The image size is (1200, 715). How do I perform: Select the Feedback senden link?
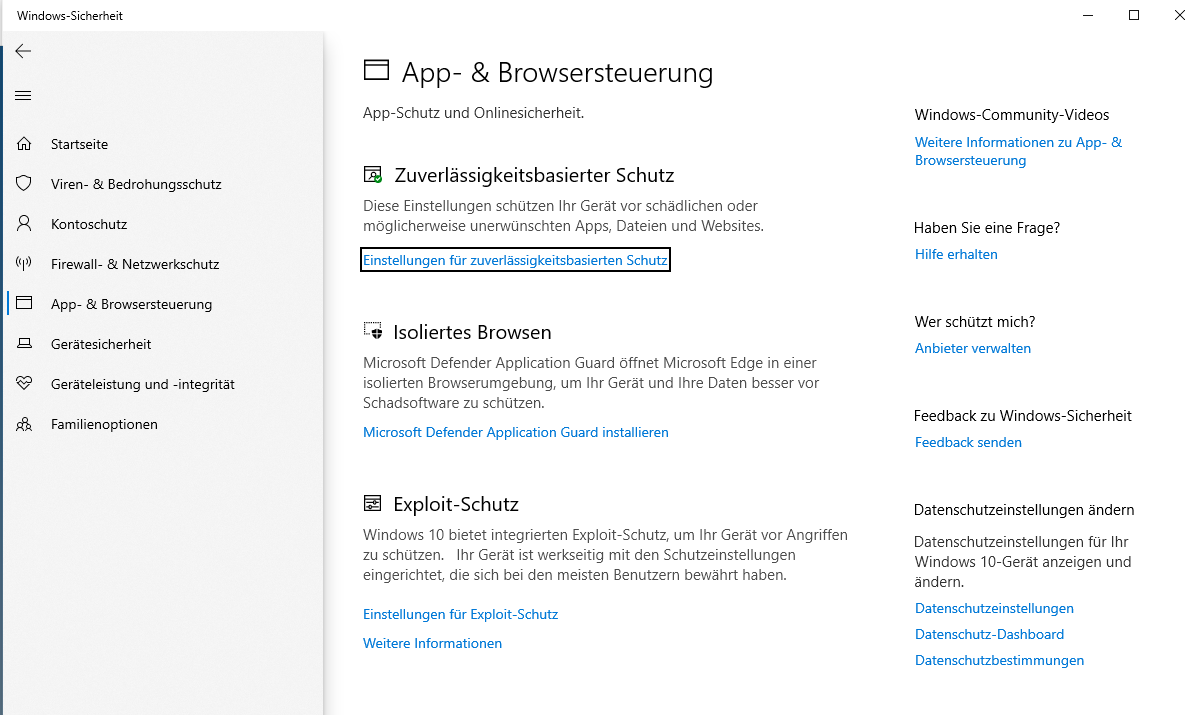coord(968,442)
